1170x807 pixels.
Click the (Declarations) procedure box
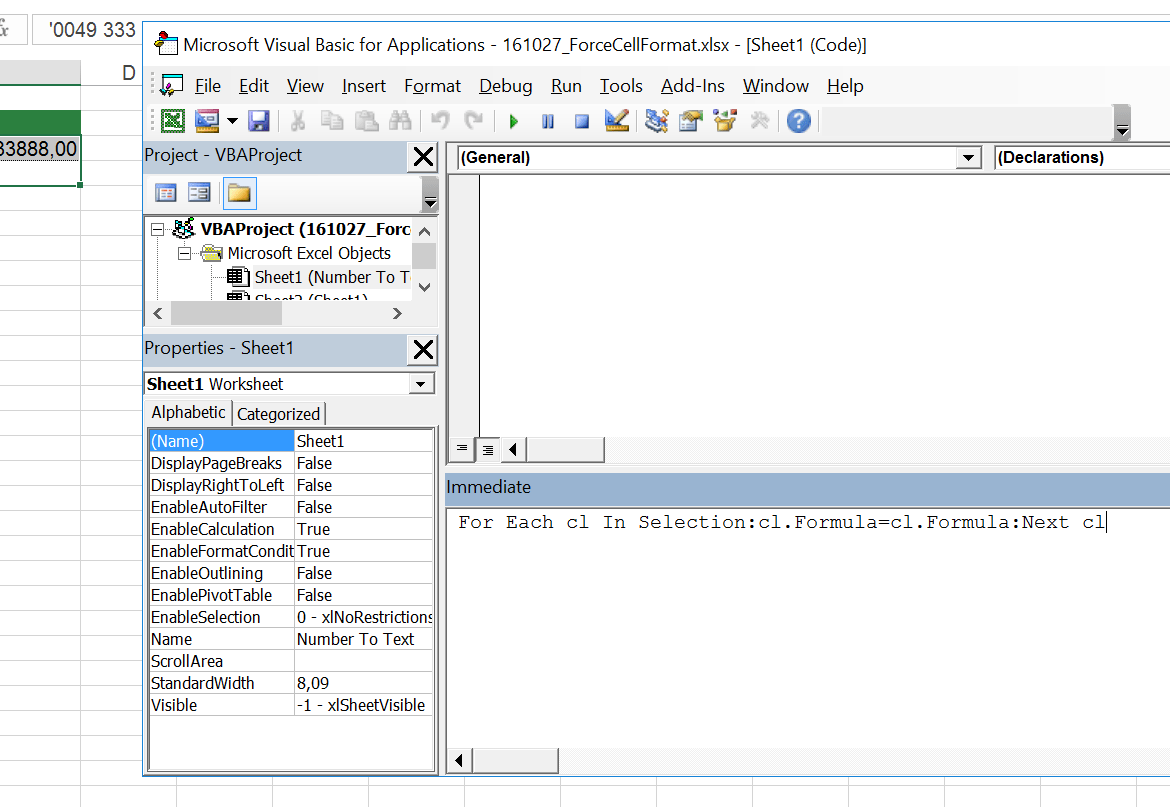pyautogui.click(x=1082, y=157)
